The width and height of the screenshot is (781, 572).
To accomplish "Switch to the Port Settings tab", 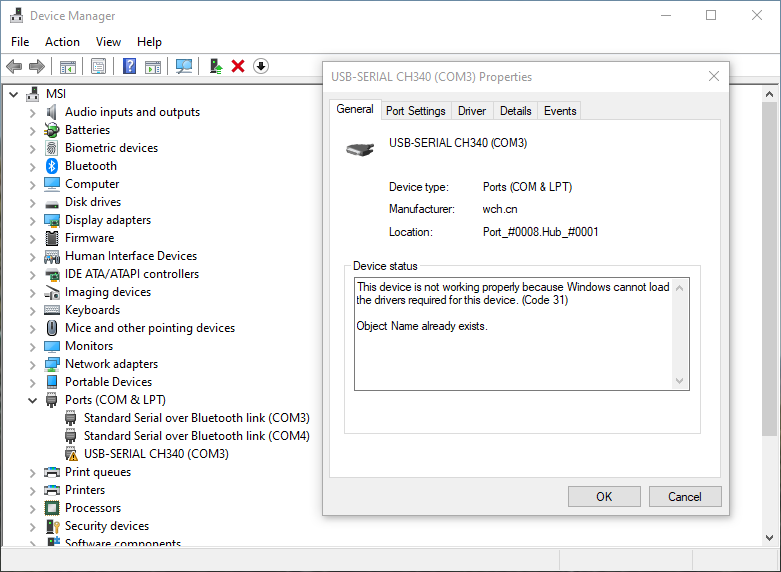I will 416,111.
